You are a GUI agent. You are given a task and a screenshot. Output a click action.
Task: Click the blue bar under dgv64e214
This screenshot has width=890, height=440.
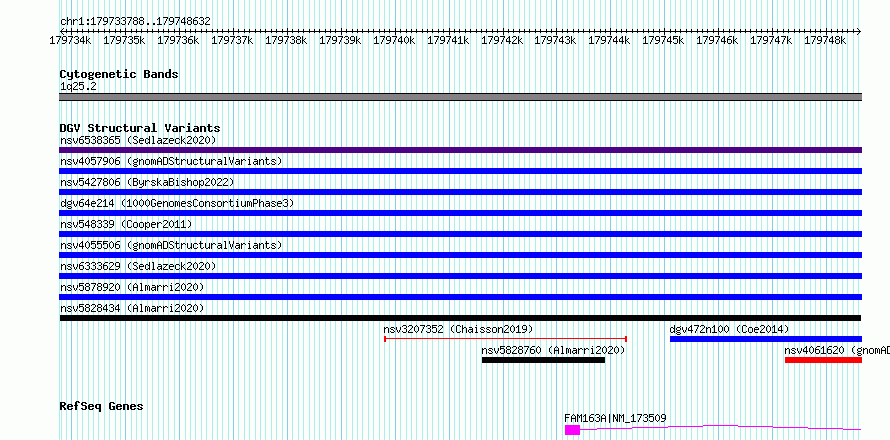pyautogui.click(x=460, y=213)
